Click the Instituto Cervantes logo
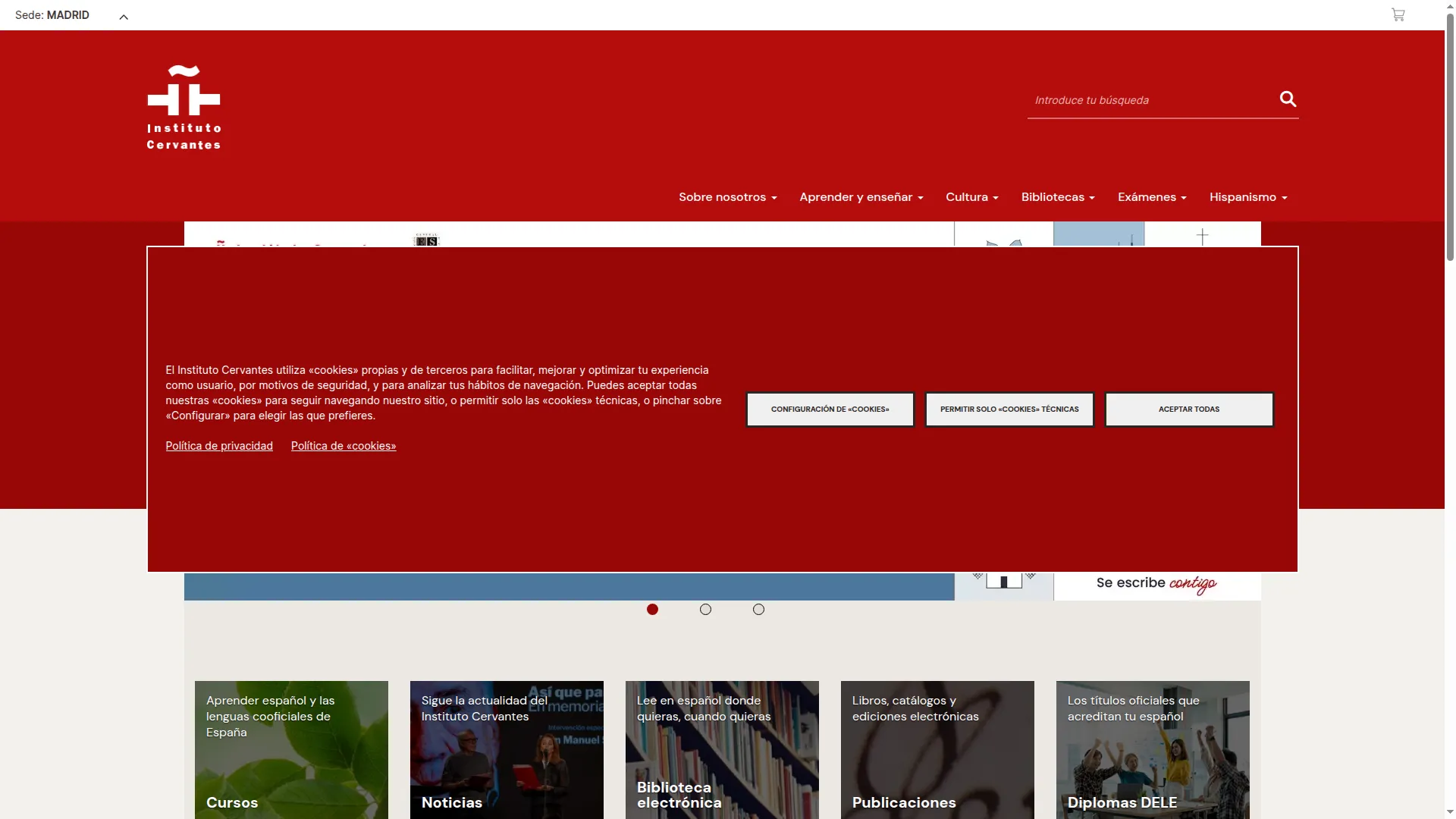Image resolution: width=1456 pixels, height=819 pixels. pos(184,108)
